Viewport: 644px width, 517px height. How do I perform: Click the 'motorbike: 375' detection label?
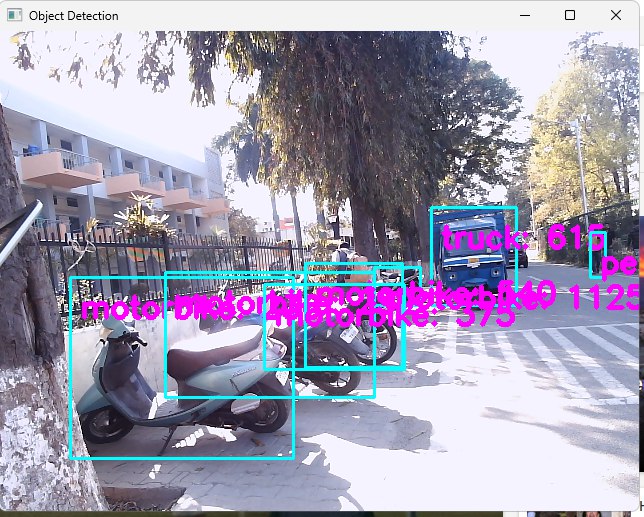pyautogui.click(x=394, y=316)
